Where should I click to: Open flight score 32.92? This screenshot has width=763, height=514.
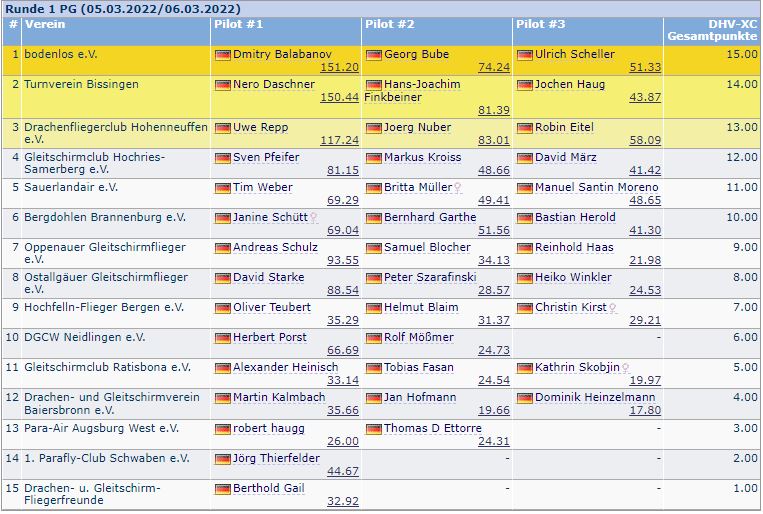(343, 501)
